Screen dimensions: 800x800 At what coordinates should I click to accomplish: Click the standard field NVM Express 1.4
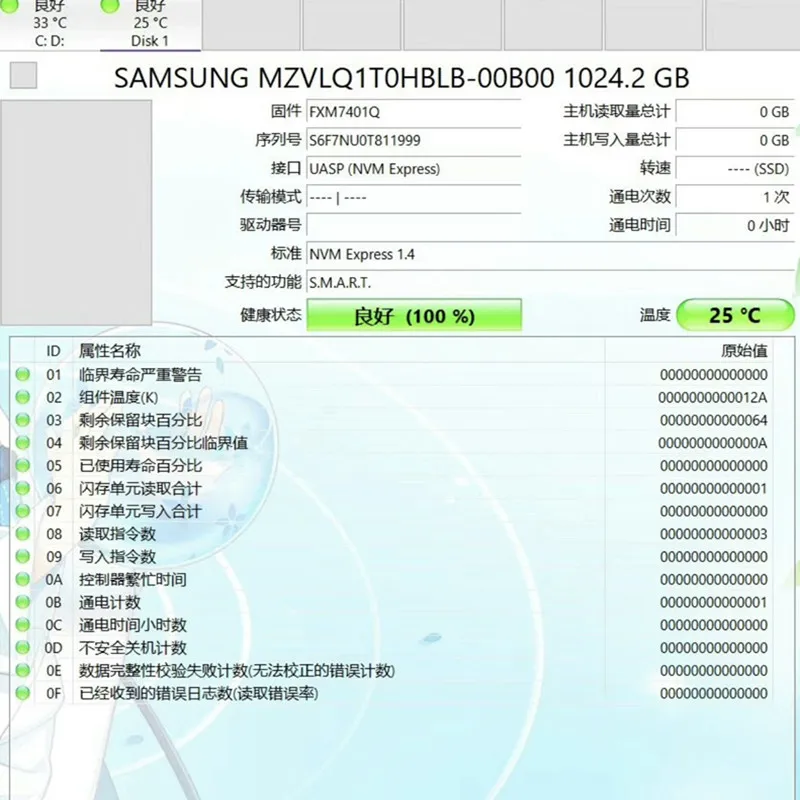click(550, 254)
